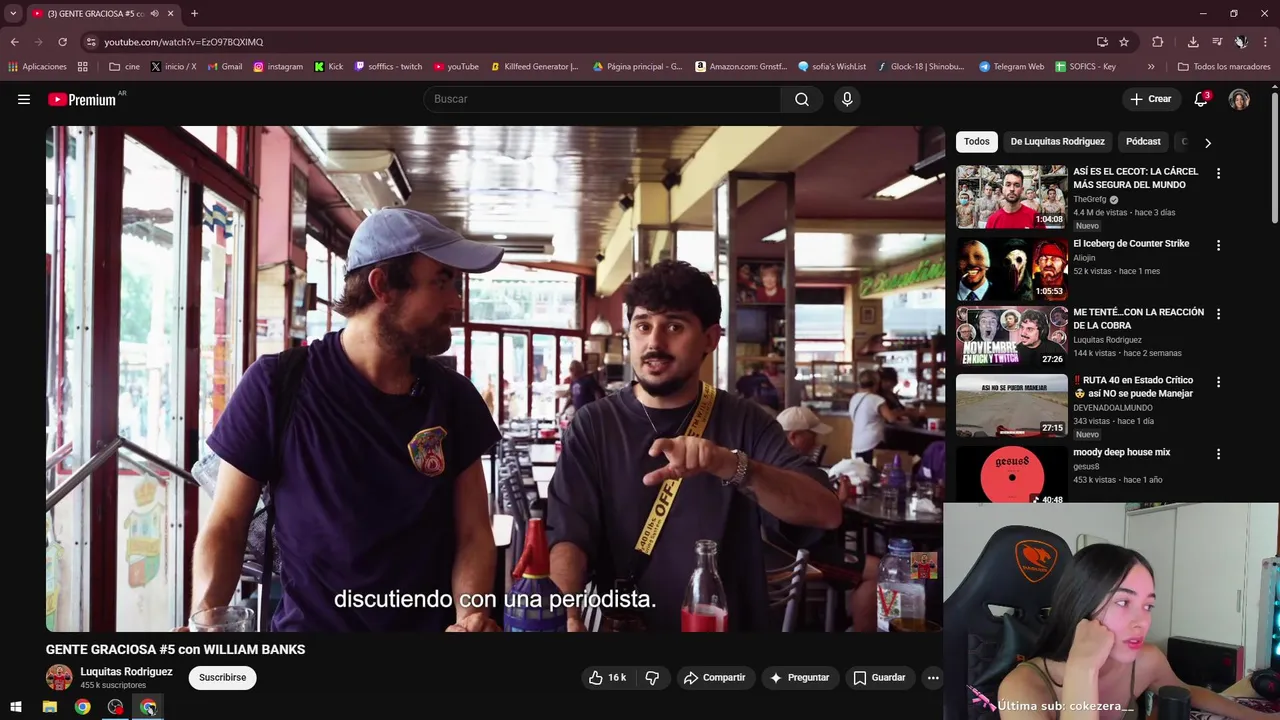Open the instagram bookmark
This screenshot has width=1280, height=720.
278,67
